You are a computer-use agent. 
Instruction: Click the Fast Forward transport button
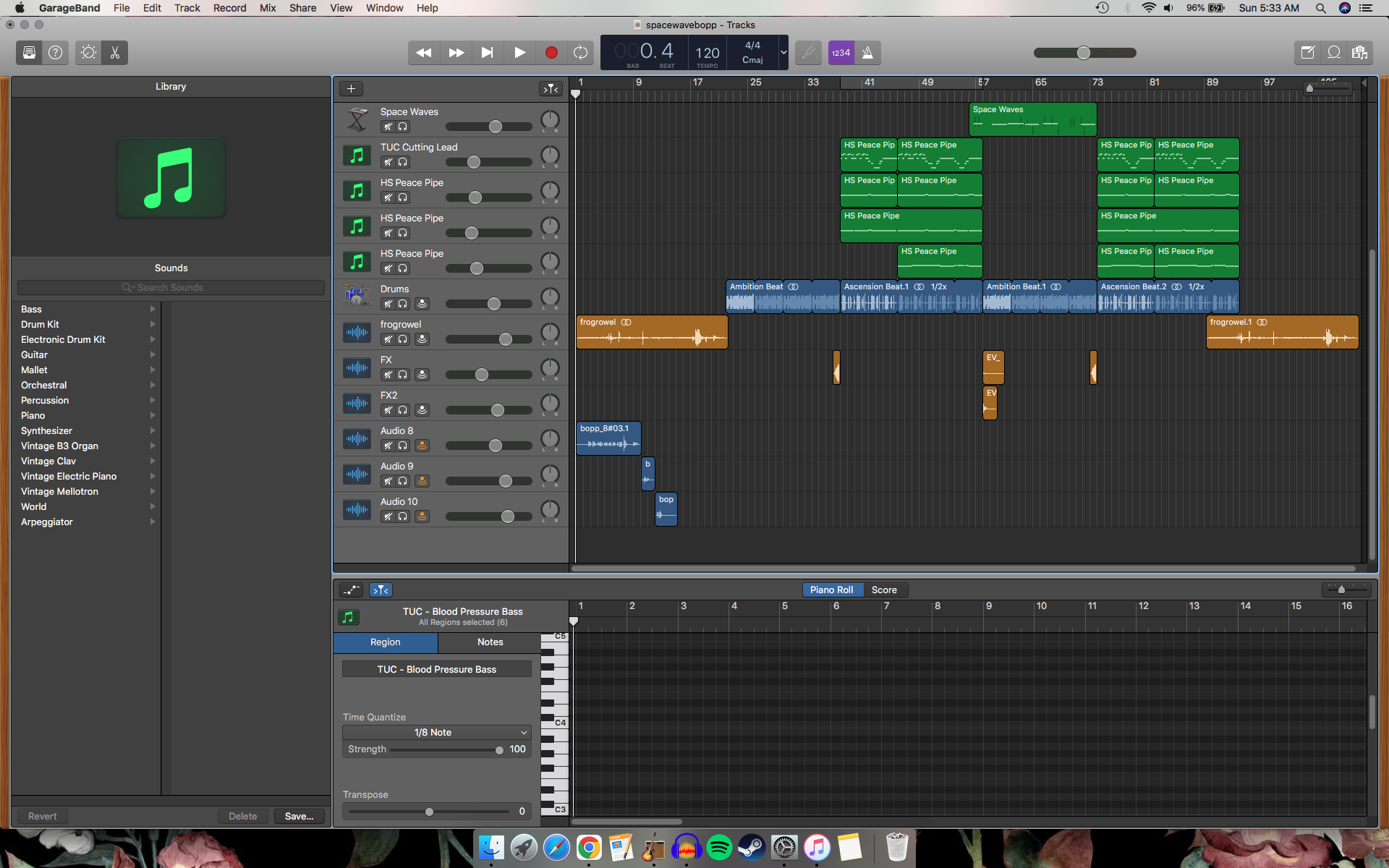456,53
